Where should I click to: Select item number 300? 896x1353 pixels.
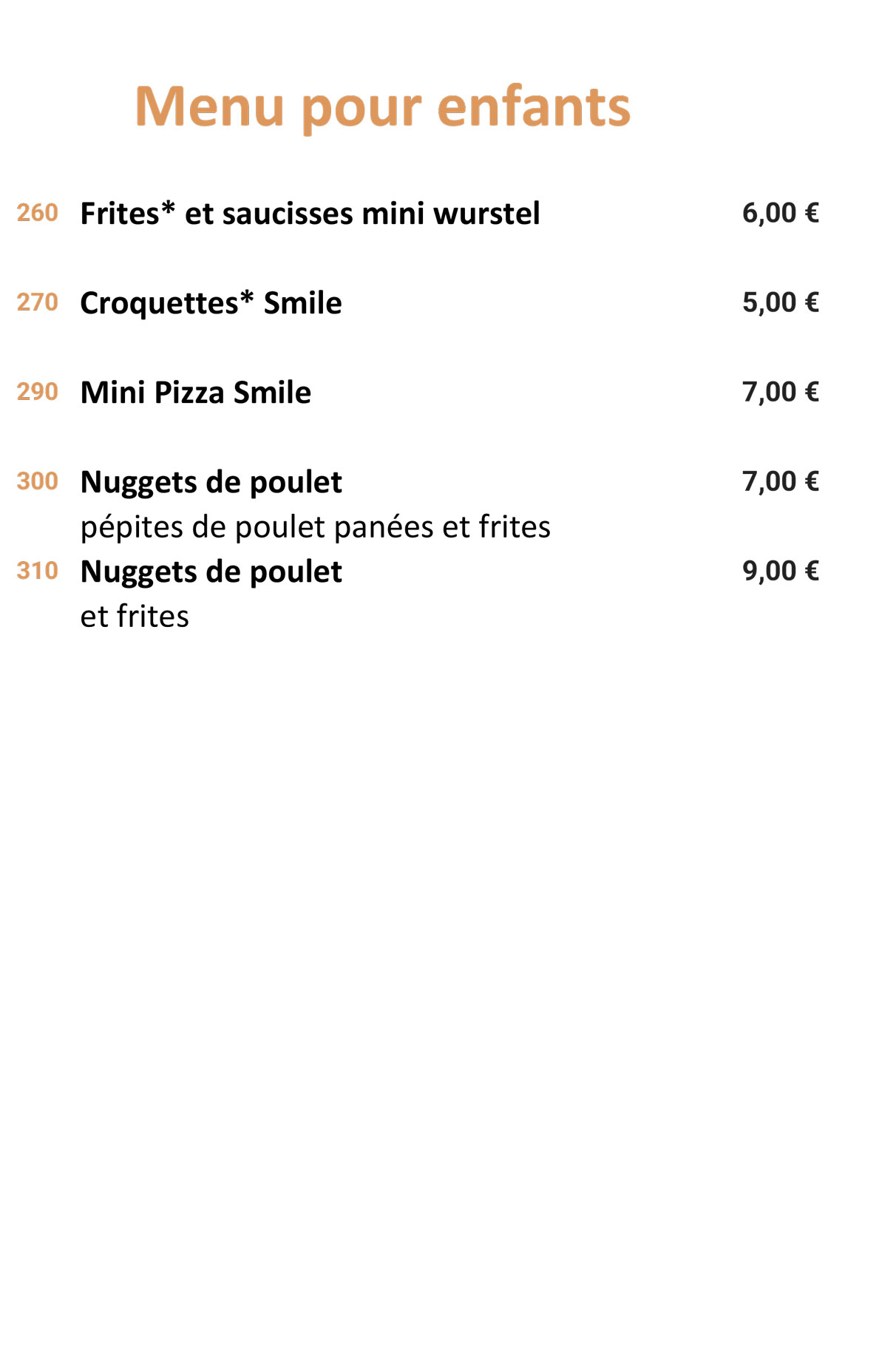click(x=38, y=481)
